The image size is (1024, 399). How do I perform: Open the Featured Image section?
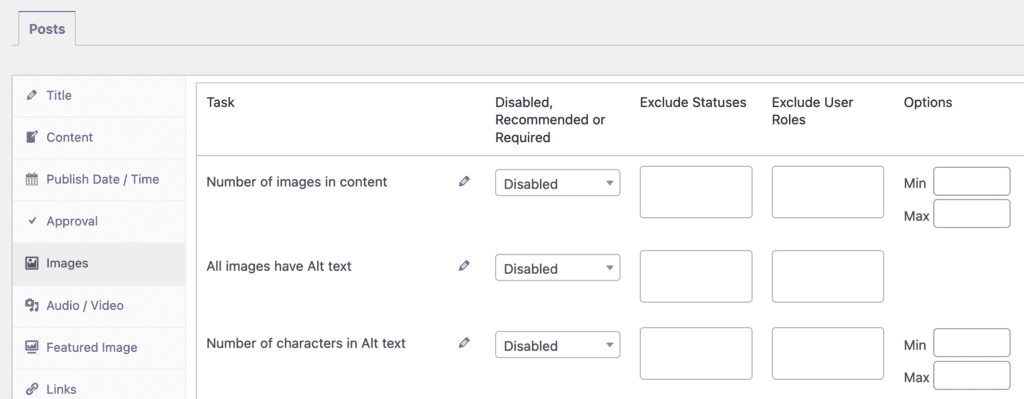(x=99, y=347)
